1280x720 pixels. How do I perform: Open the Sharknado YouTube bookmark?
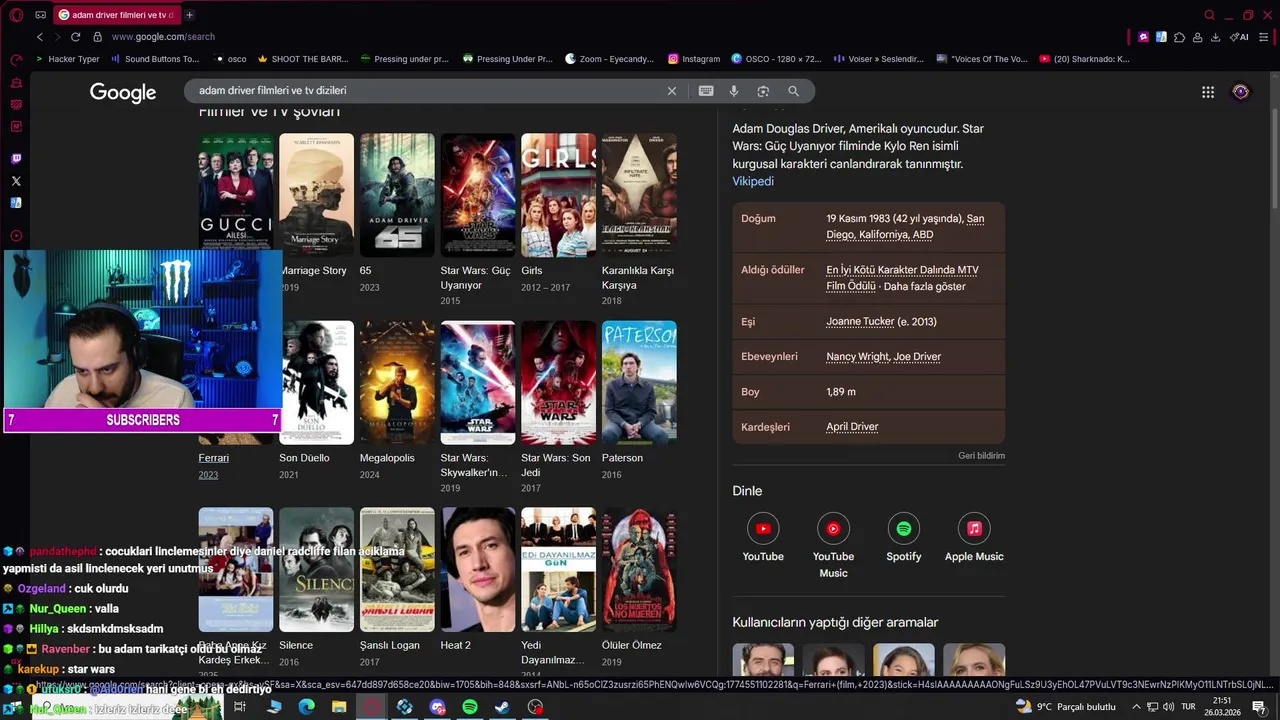coord(1084,59)
